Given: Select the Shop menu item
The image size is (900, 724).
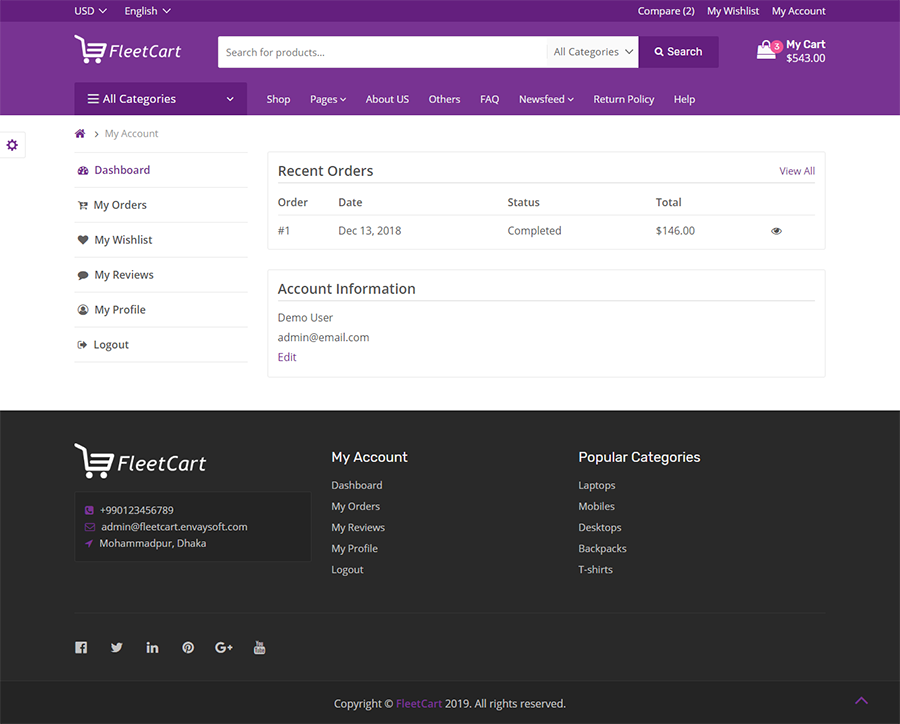Looking at the screenshot, I should (278, 99).
